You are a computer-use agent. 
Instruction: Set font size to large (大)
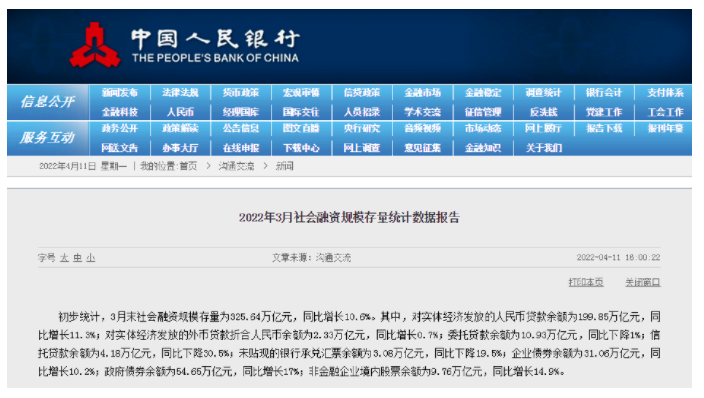click(64, 258)
